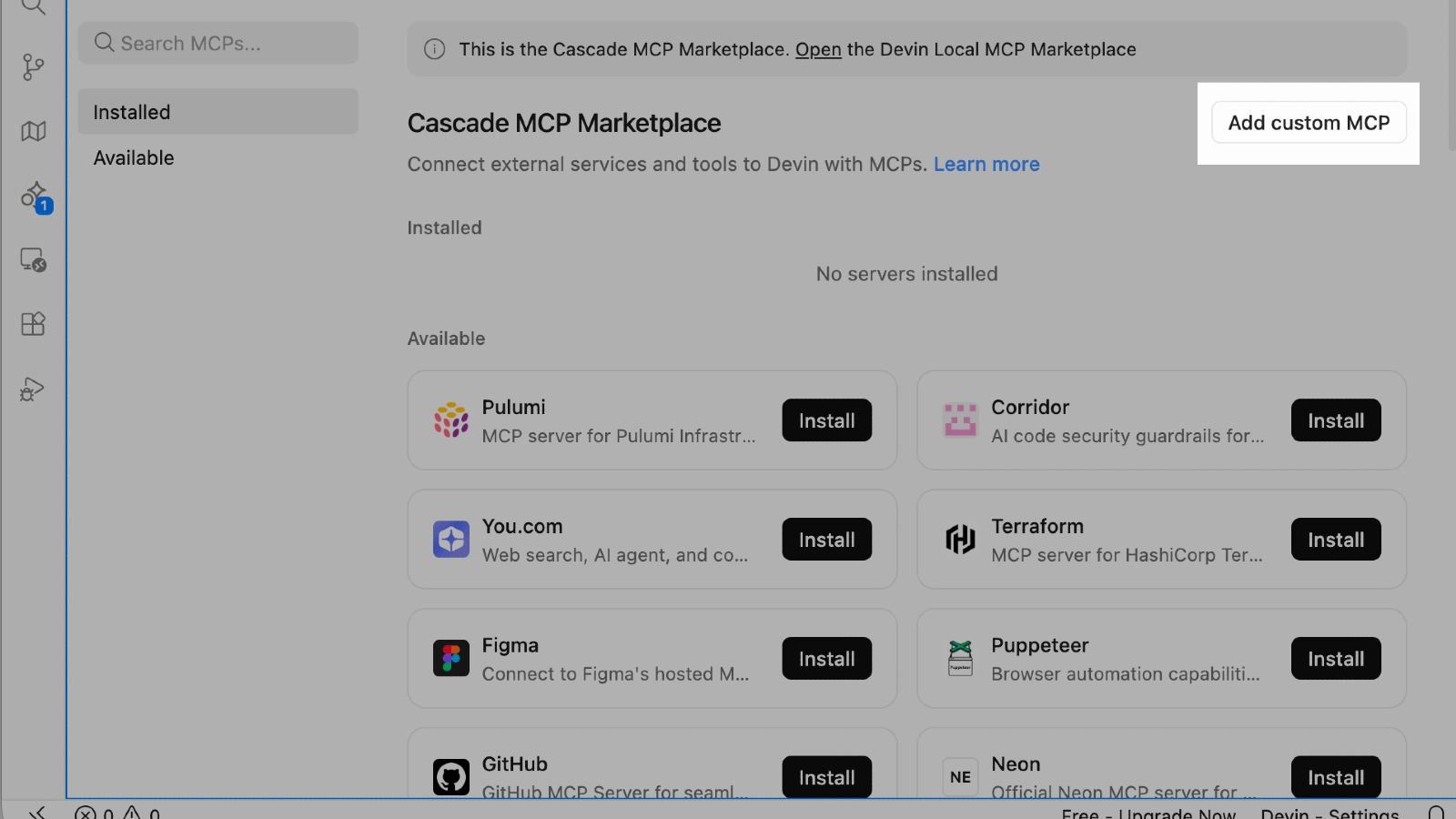
Task: Click "No servers installed" message
Action: point(907,274)
